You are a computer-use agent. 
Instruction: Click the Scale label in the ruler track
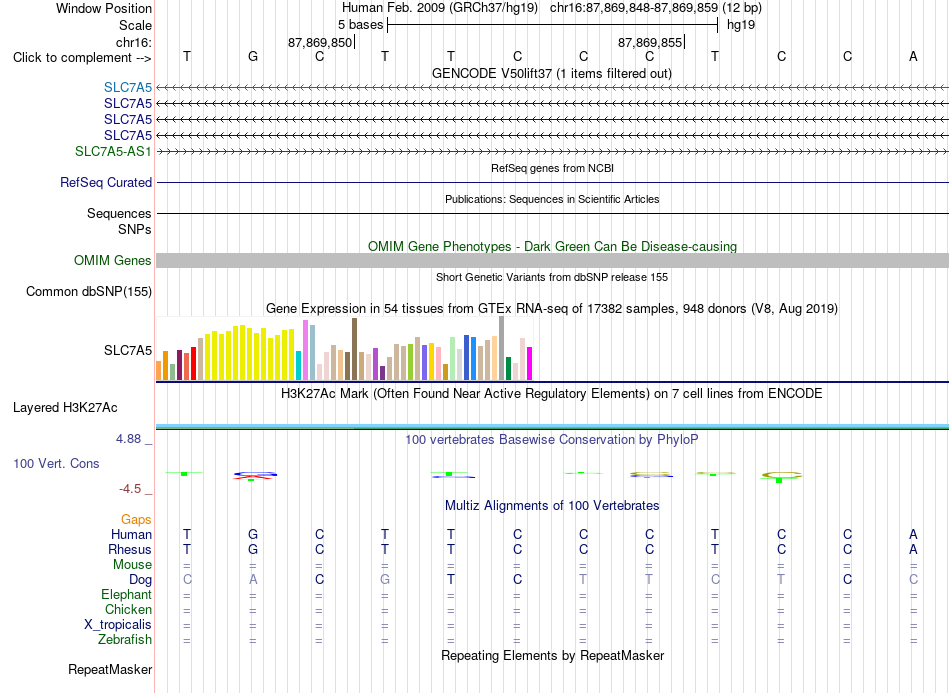[x=135, y=25]
